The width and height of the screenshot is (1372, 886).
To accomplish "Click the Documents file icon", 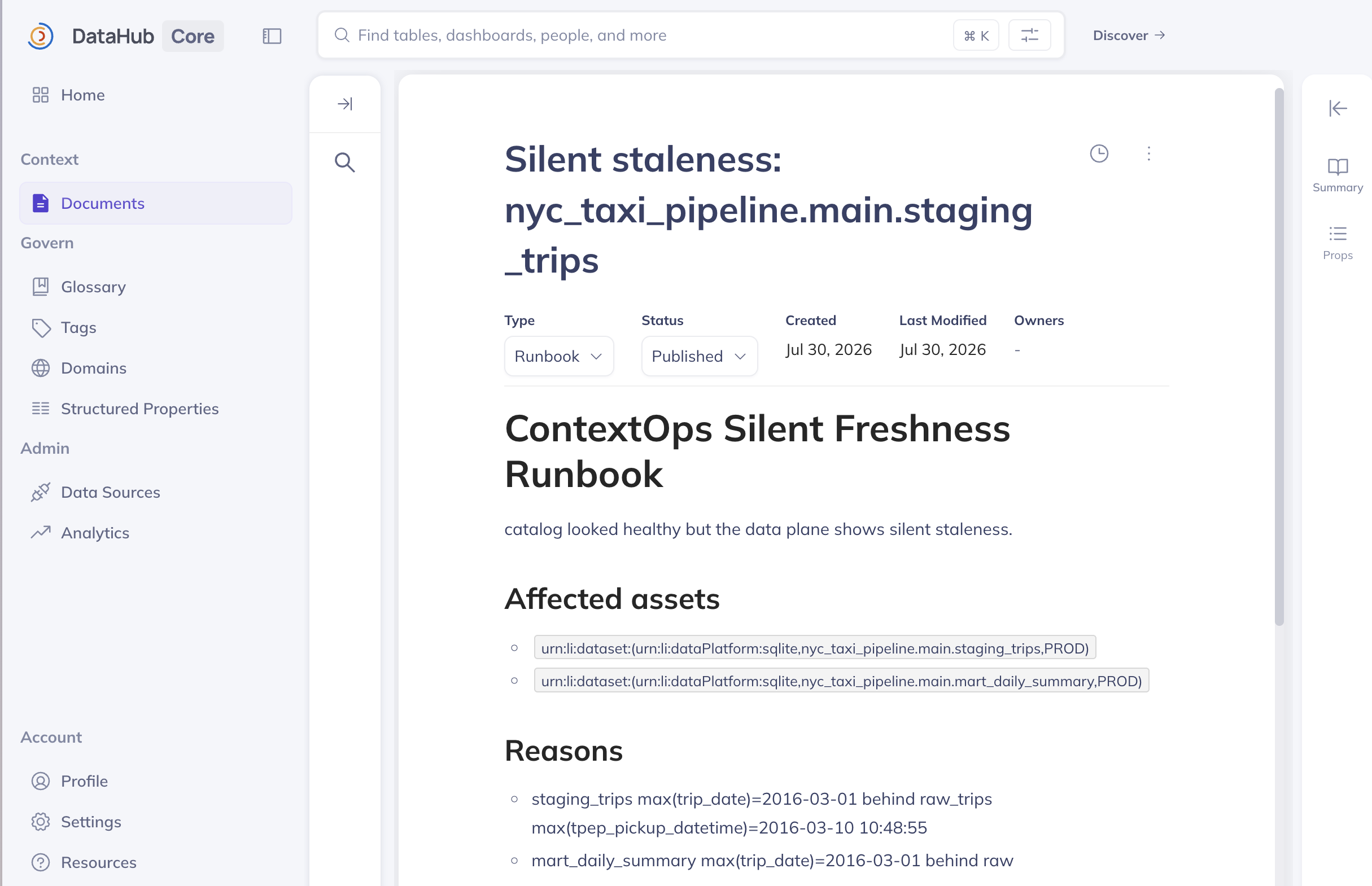I will [x=40, y=203].
